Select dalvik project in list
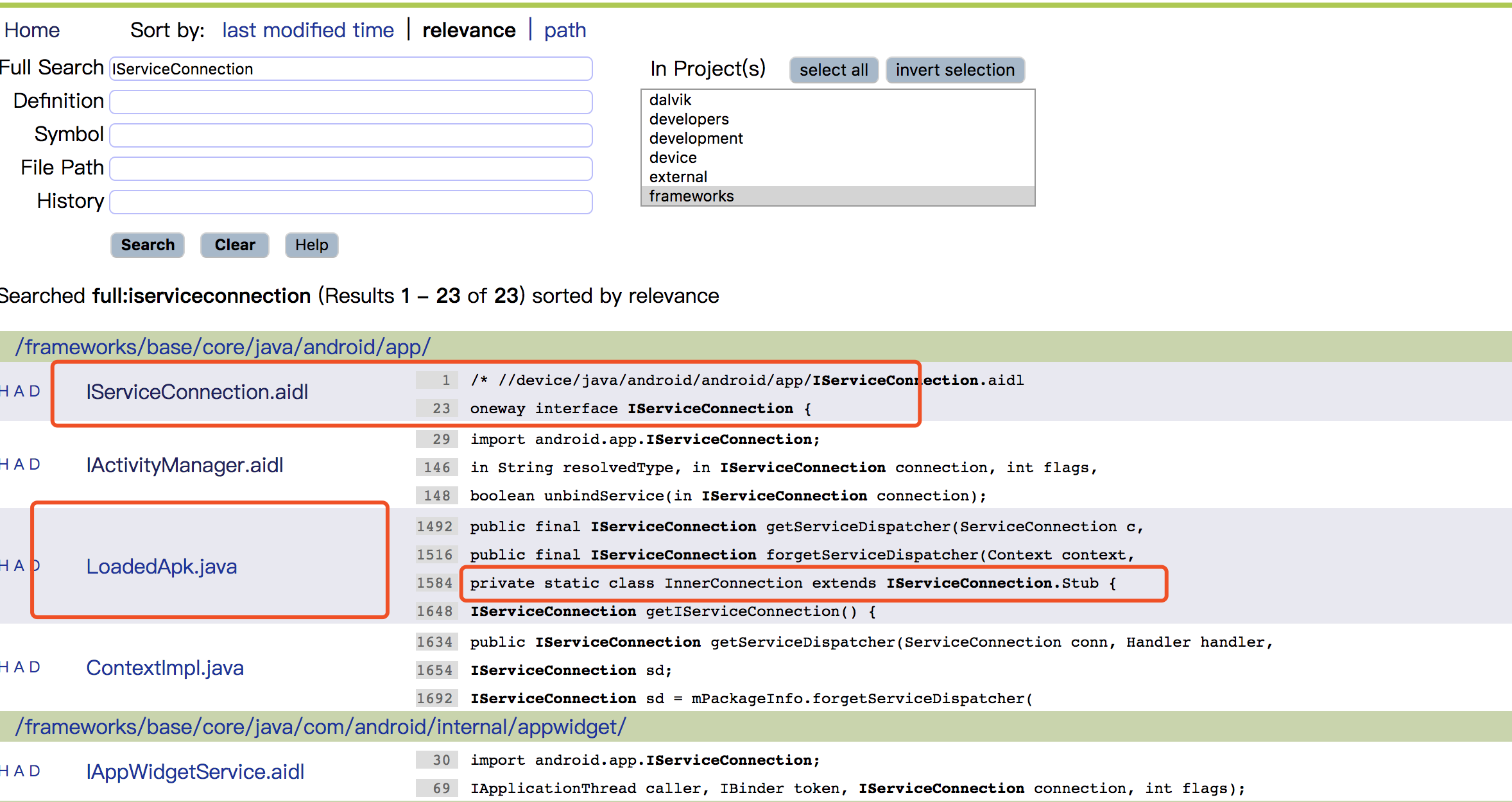This screenshot has height=802, width=1512. [670, 100]
